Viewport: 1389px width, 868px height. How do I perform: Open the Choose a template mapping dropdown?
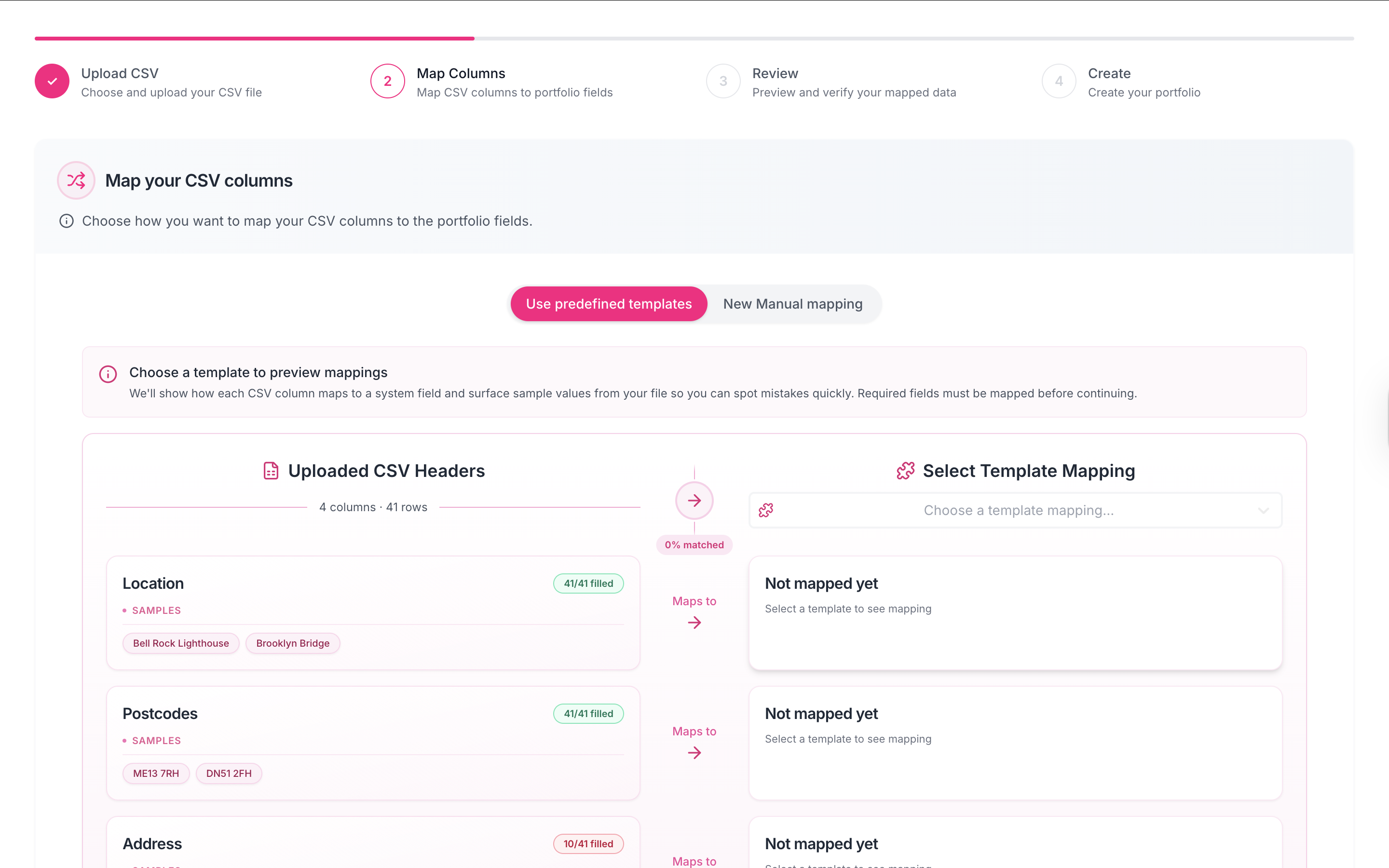click(1015, 510)
